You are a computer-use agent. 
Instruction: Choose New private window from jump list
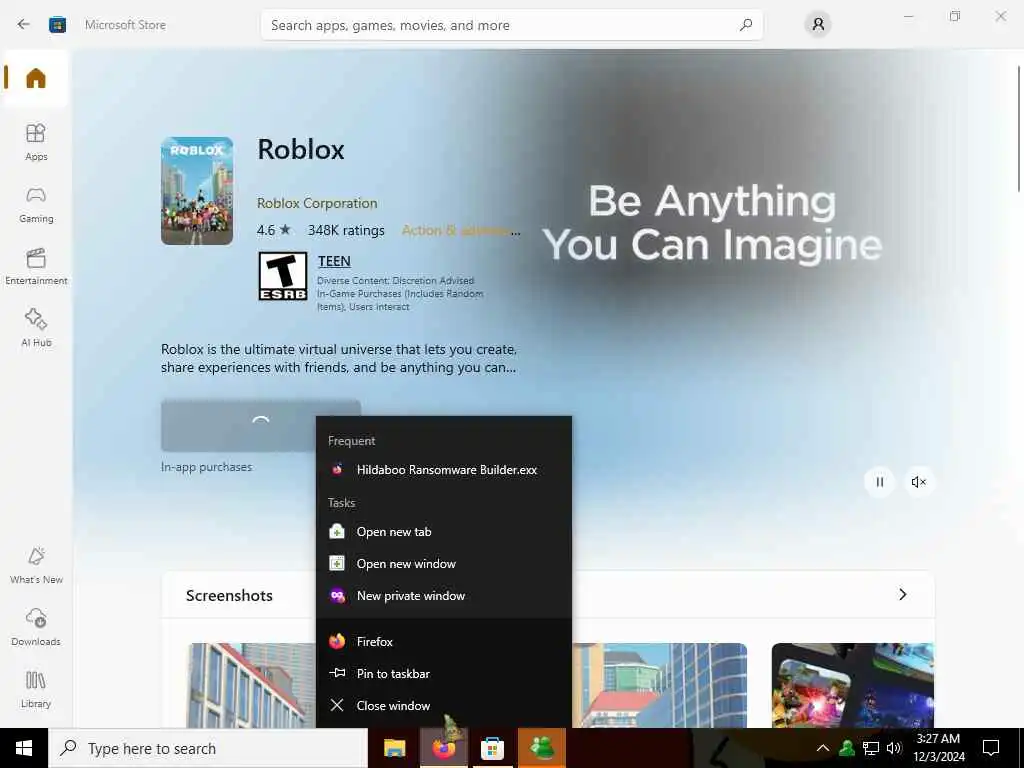pos(443,596)
